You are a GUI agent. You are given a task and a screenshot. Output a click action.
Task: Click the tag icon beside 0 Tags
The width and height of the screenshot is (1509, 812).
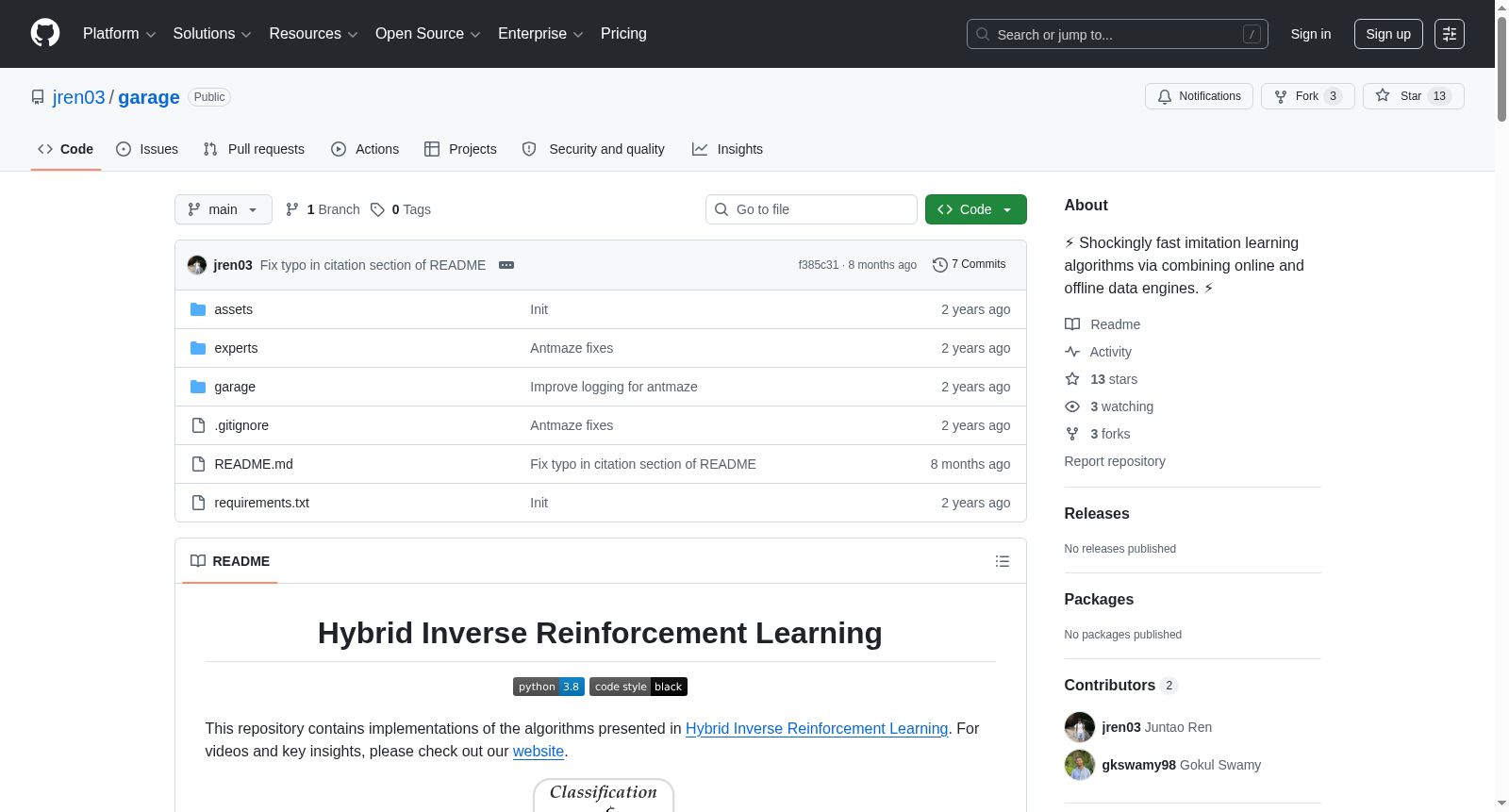click(377, 209)
